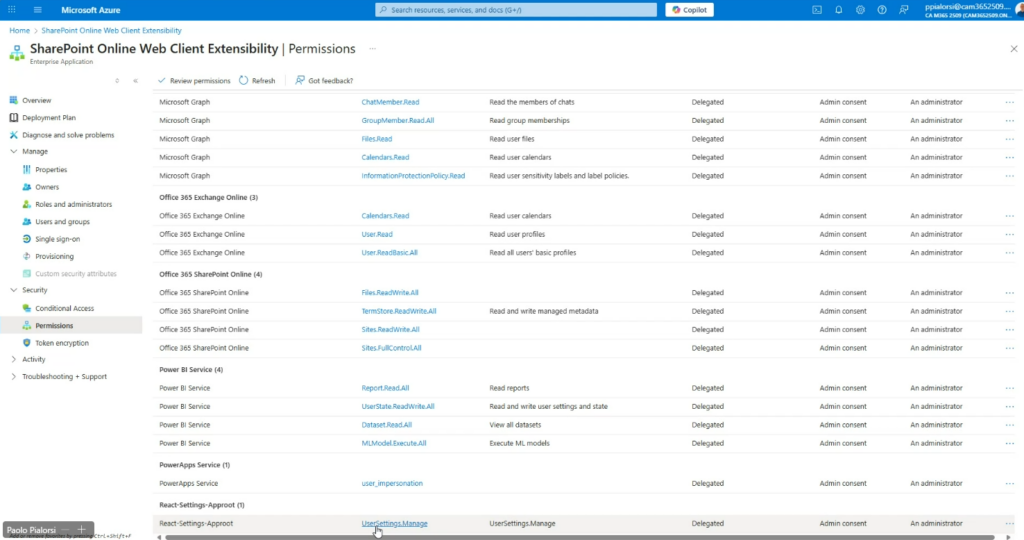Click the up/down sort icon in sidebar header

pyautogui.click(x=117, y=81)
